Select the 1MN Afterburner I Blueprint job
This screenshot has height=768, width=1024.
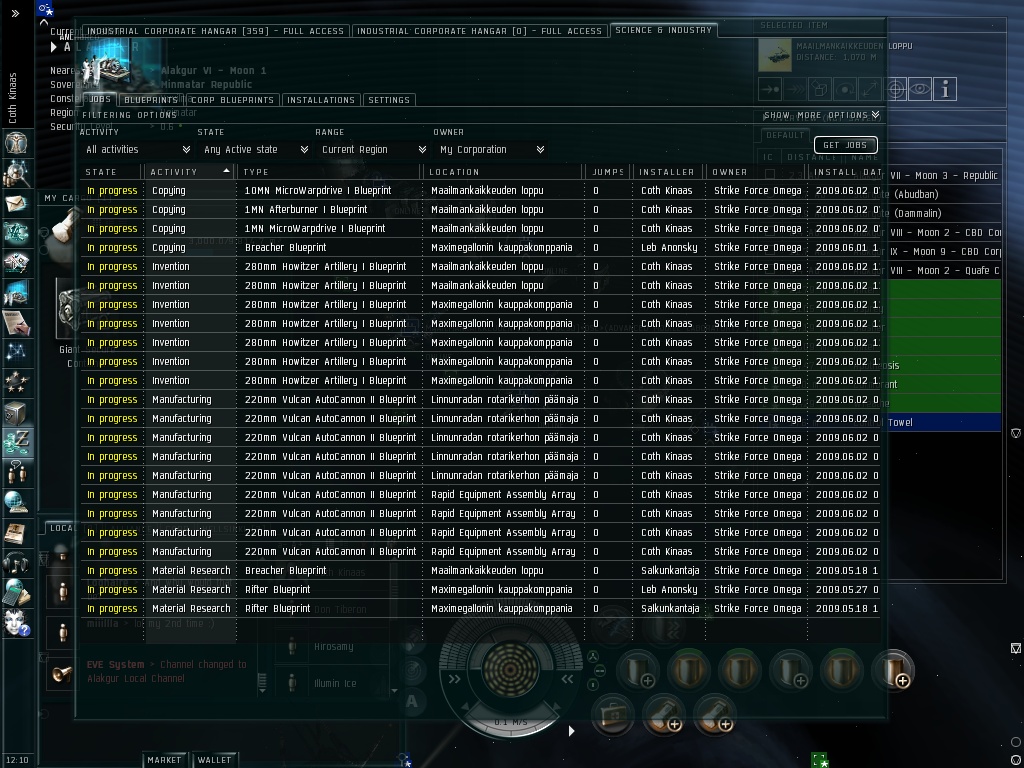(480, 210)
